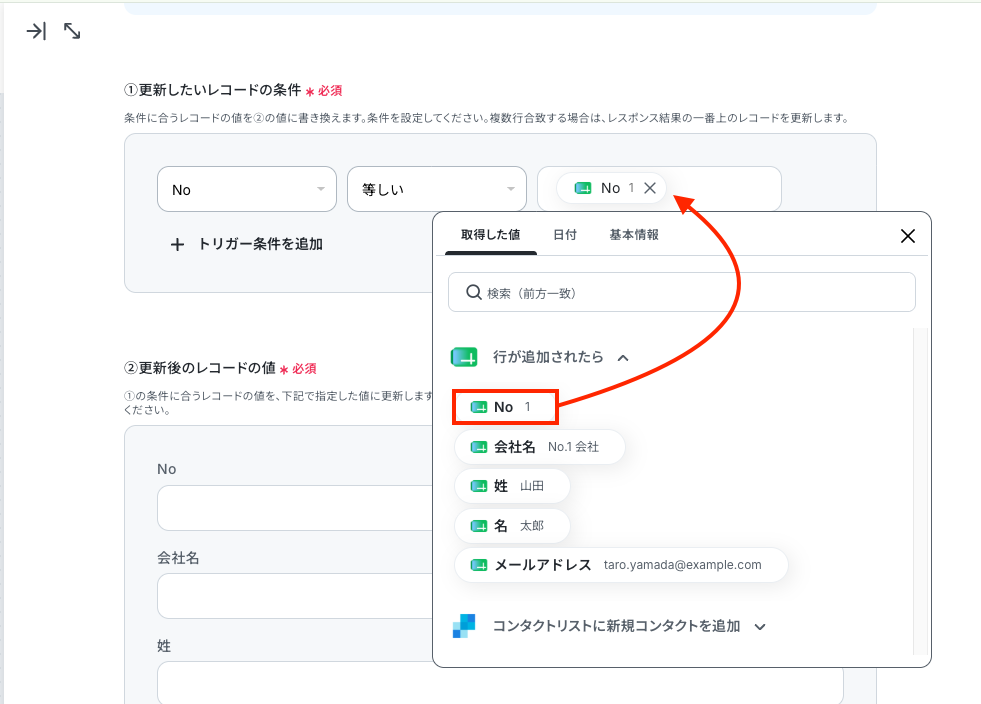Screen dimensions: 981x704
Task: Click the blue app icon beside コンタクトリスト
Action: coord(464,626)
